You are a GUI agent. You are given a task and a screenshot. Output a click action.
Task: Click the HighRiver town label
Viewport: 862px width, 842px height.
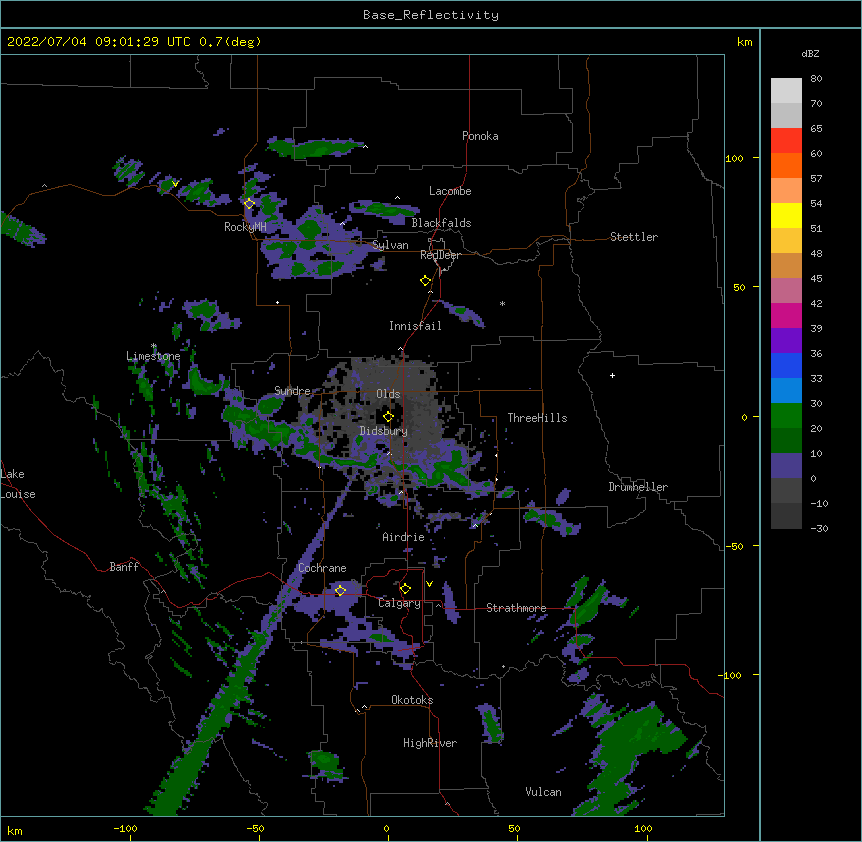coord(430,743)
